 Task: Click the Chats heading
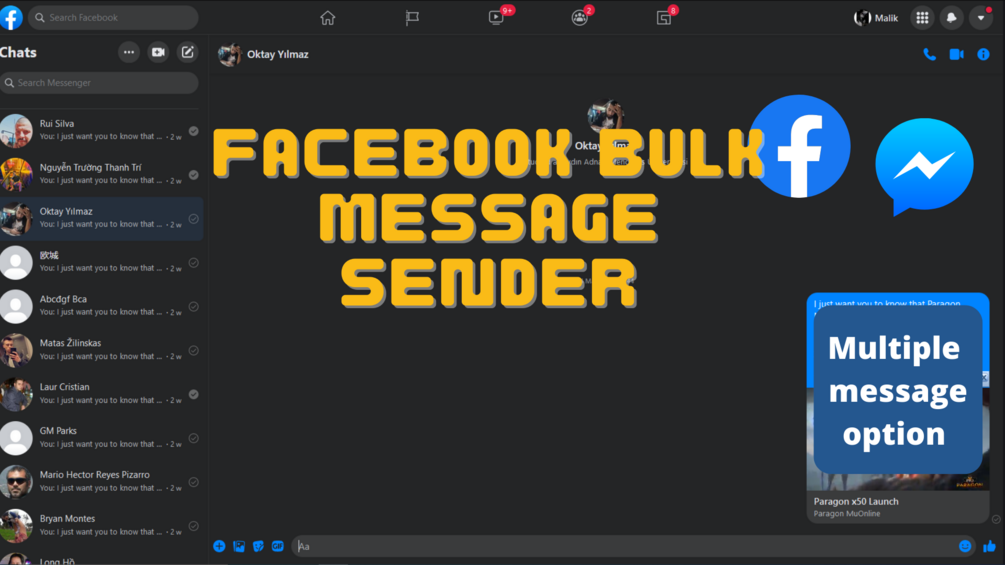click(18, 53)
